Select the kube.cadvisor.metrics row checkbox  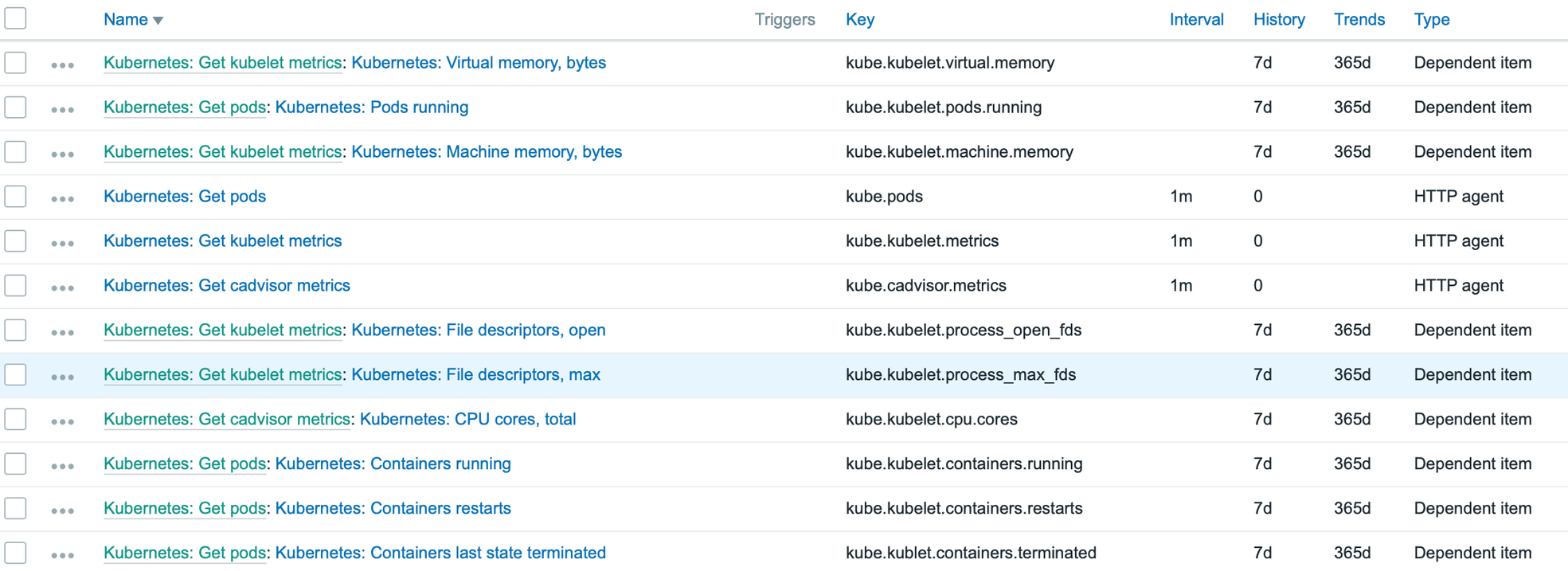tap(15, 286)
